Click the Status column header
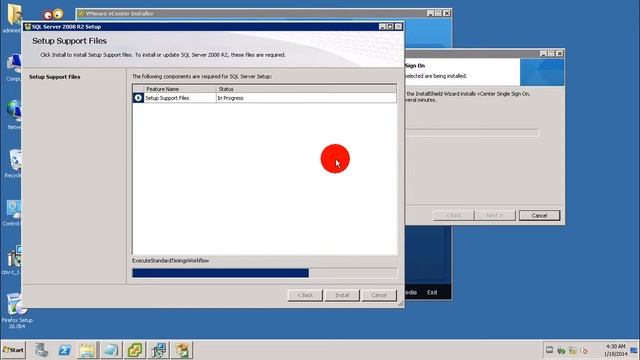Viewport: 640px width, 360px height. pos(306,89)
